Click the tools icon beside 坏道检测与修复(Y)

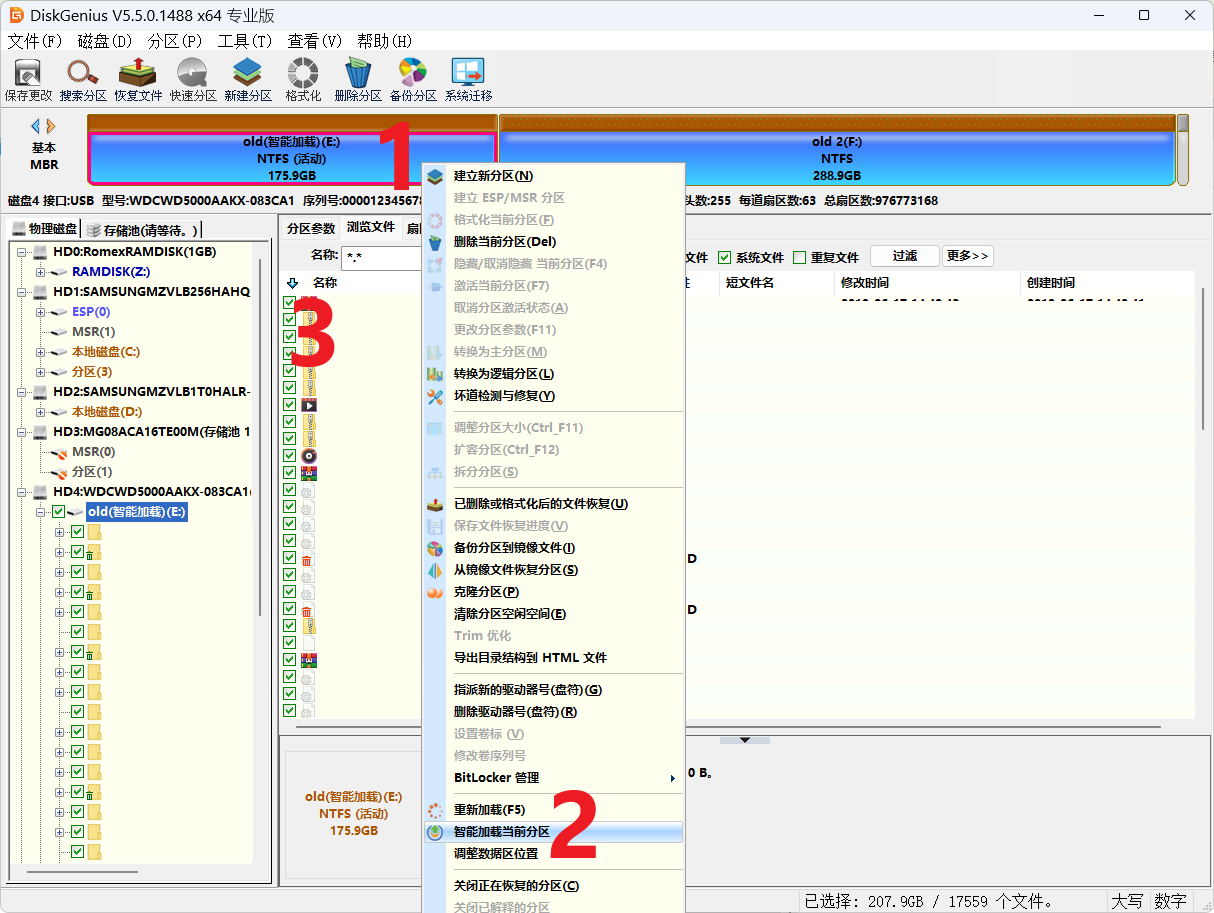click(435, 396)
